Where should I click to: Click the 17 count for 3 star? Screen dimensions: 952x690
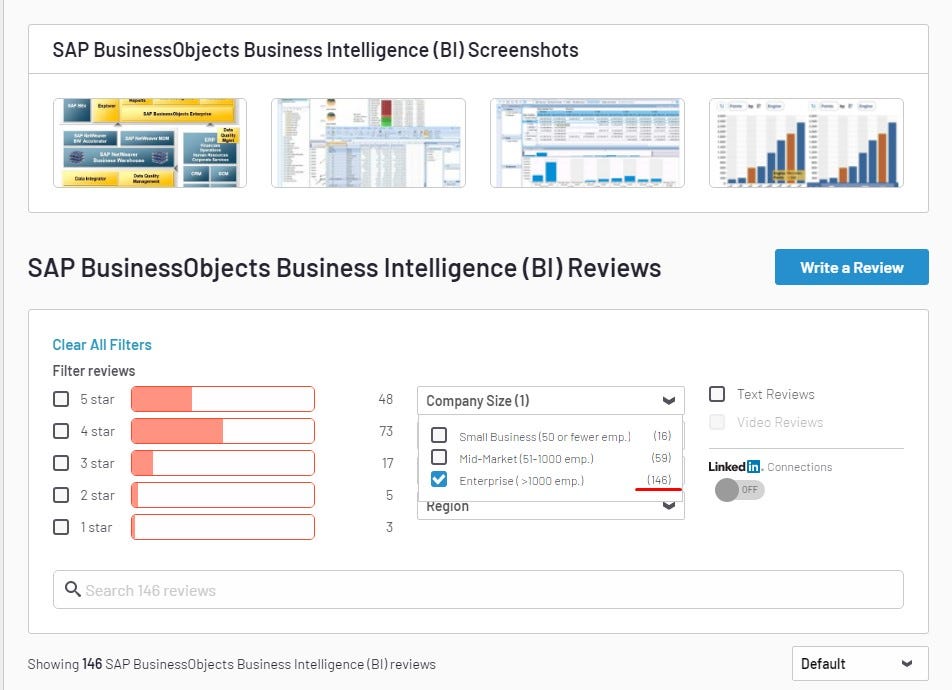(x=387, y=463)
